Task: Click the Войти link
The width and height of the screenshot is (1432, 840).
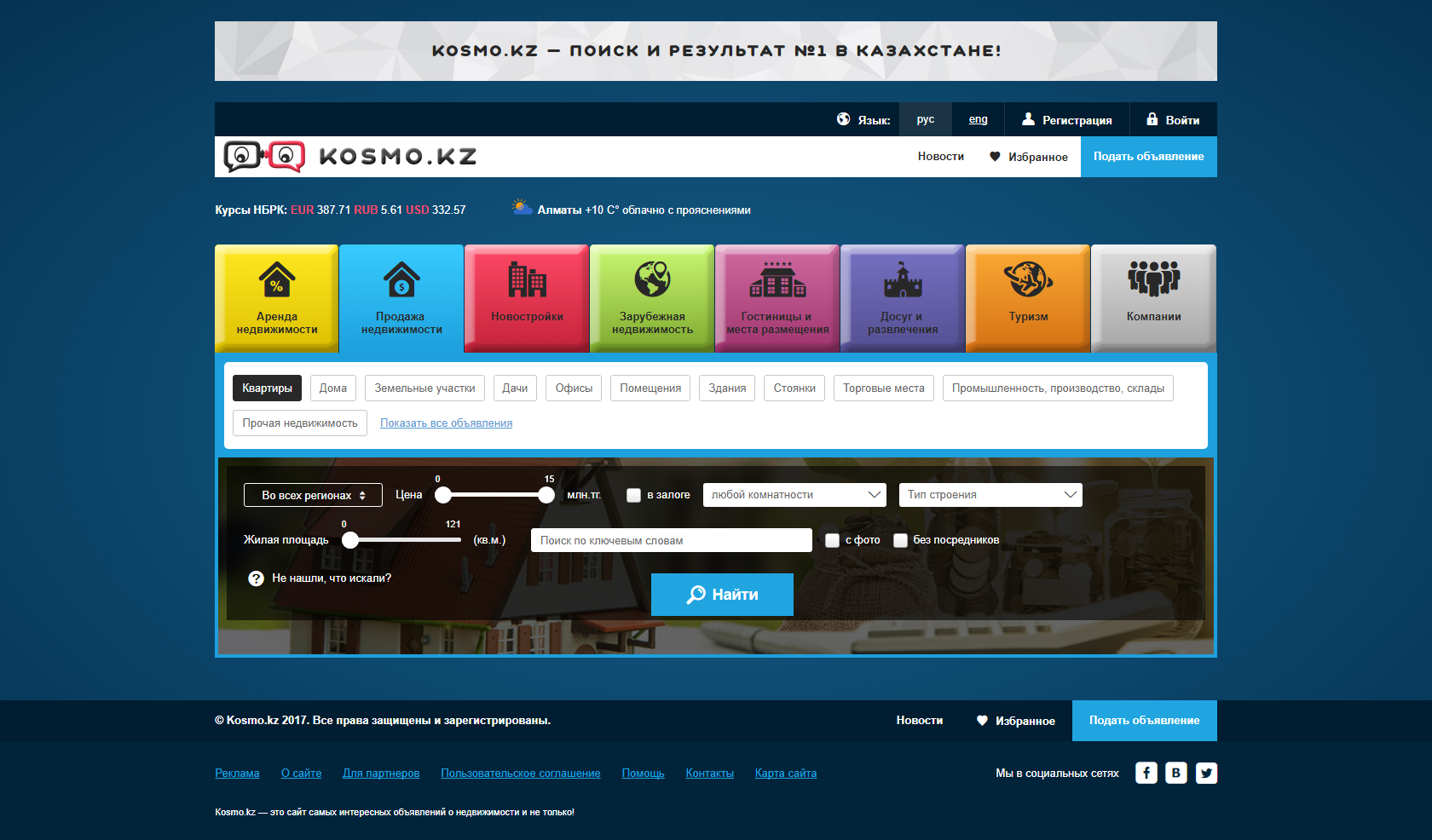Action: [1183, 120]
